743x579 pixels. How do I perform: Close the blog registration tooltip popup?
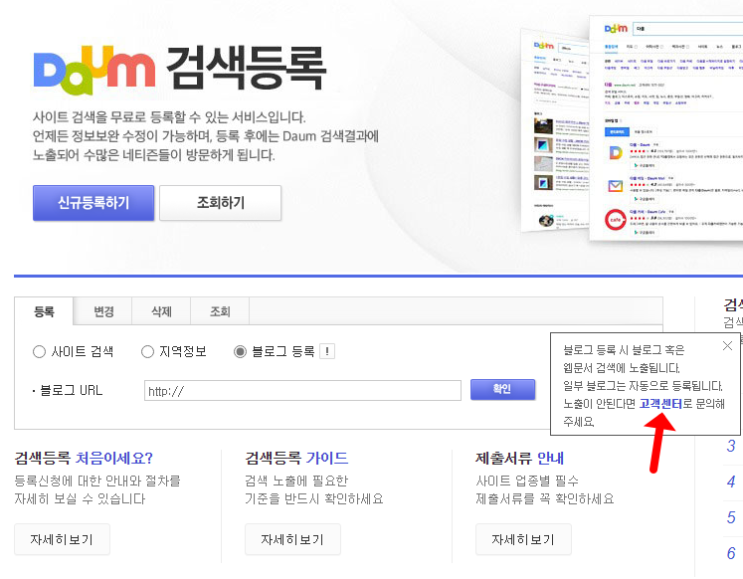pyautogui.click(x=727, y=346)
